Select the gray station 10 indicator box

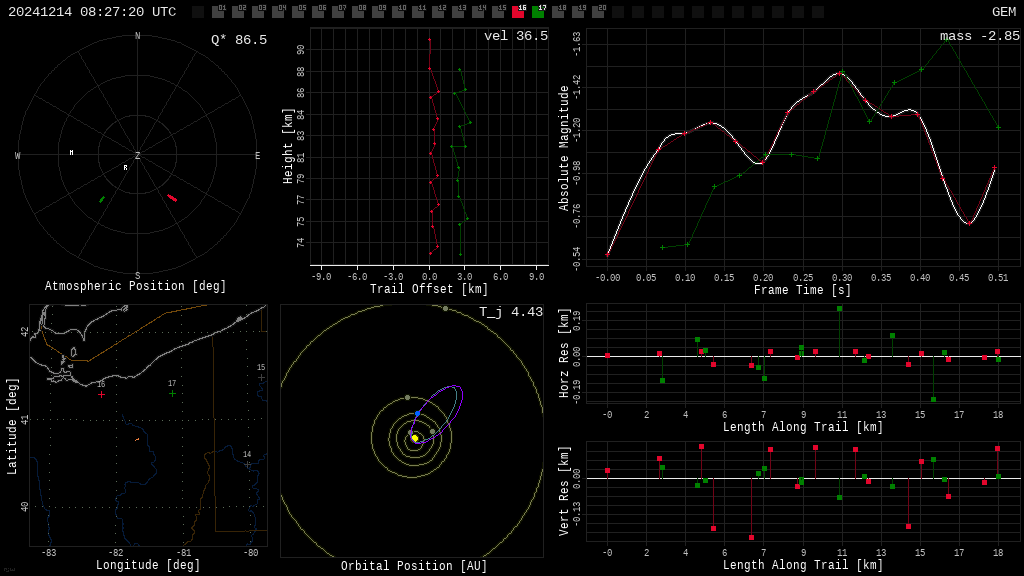[x=398, y=12]
